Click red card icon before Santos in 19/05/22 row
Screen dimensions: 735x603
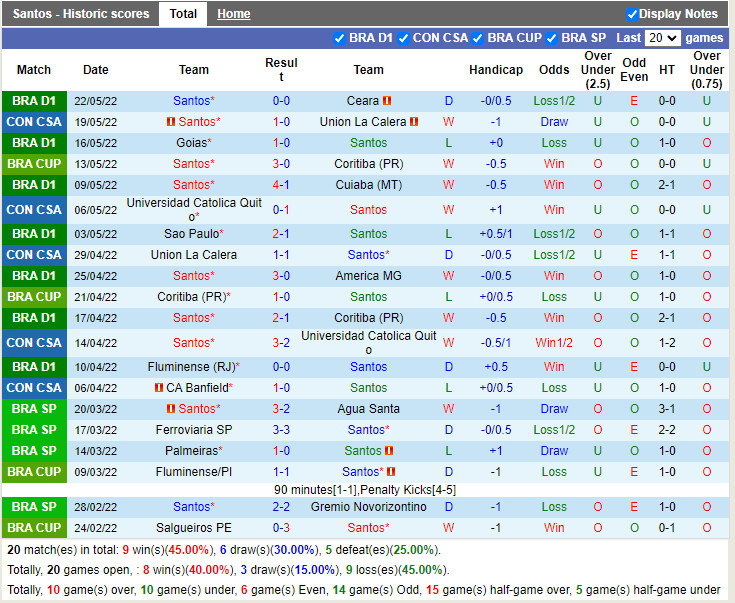coord(171,122)
